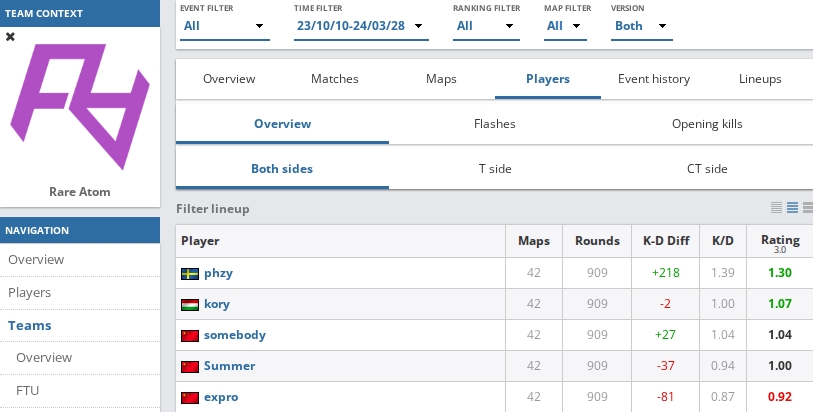Click Filter lineup
Viewport: 813px width, 412px height.
[x=213, y=209]
